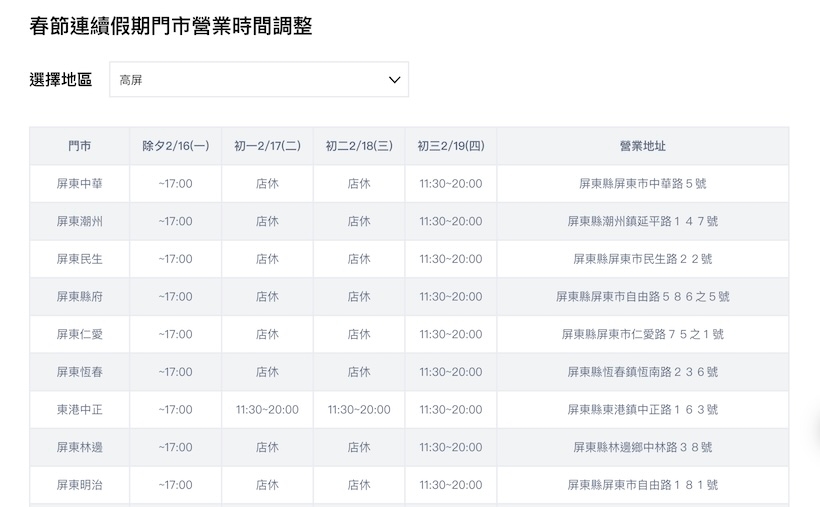Click 東港中正 初一 hours 11:30~20:00
The width and height of the screenshot is (820, 507).
[x=267, y=410]
